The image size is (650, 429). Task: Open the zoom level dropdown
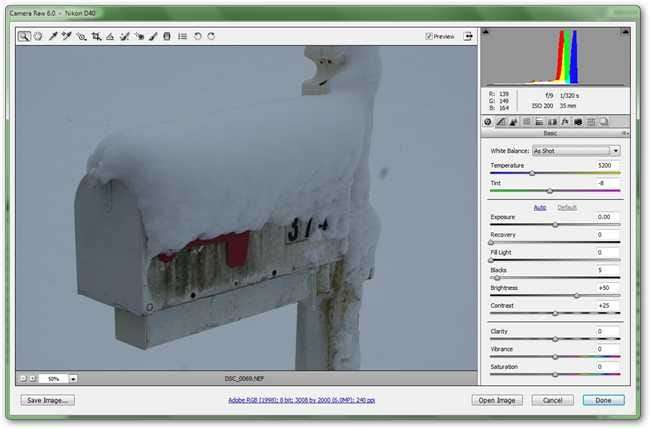(x=73, y=379)
